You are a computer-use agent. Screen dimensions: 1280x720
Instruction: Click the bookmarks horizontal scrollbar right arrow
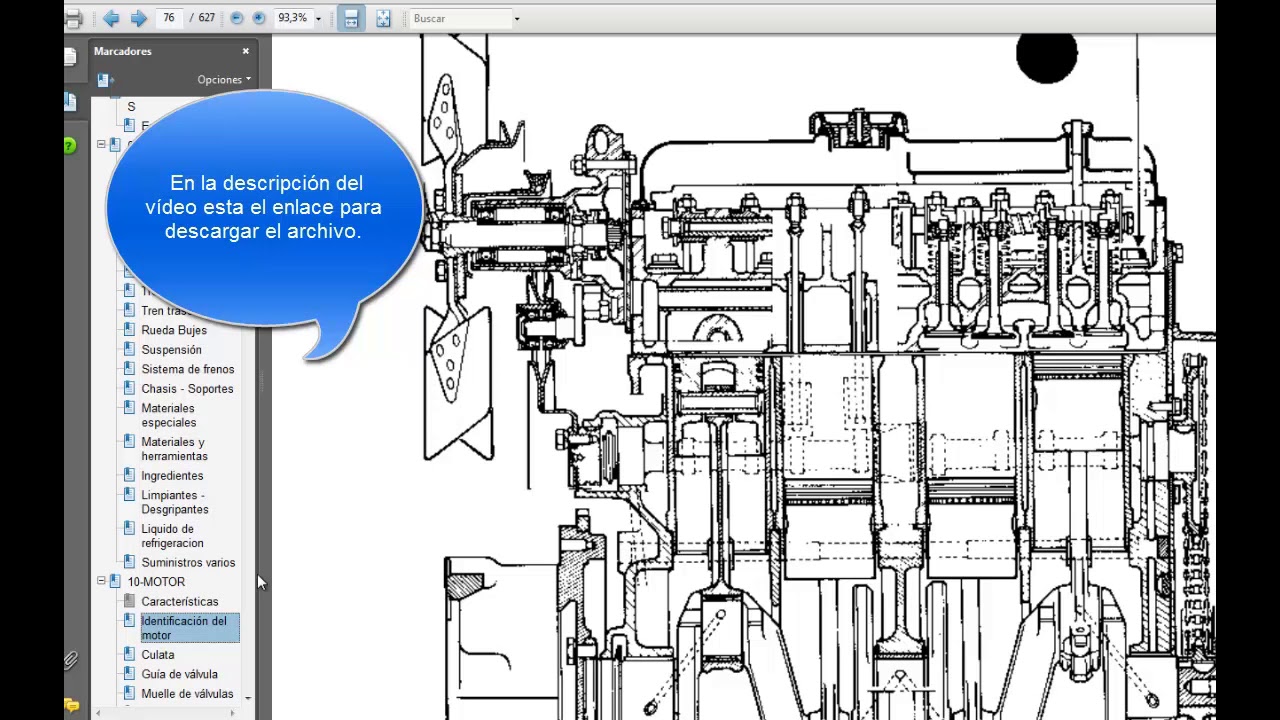[x=233, y=713]
